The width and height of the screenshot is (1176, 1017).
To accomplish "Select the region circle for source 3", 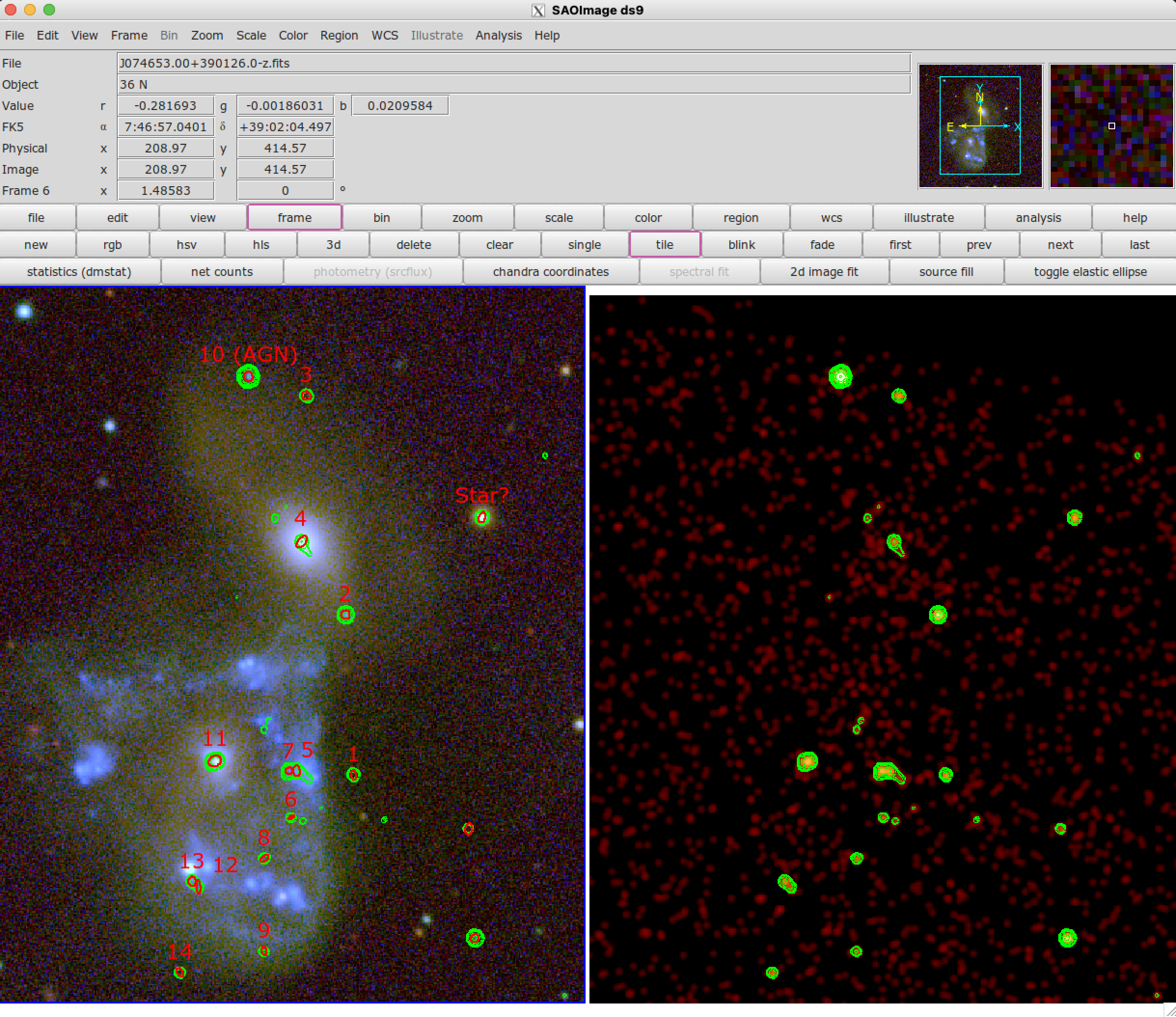I will pyautogui.click(x=306, y=396).
